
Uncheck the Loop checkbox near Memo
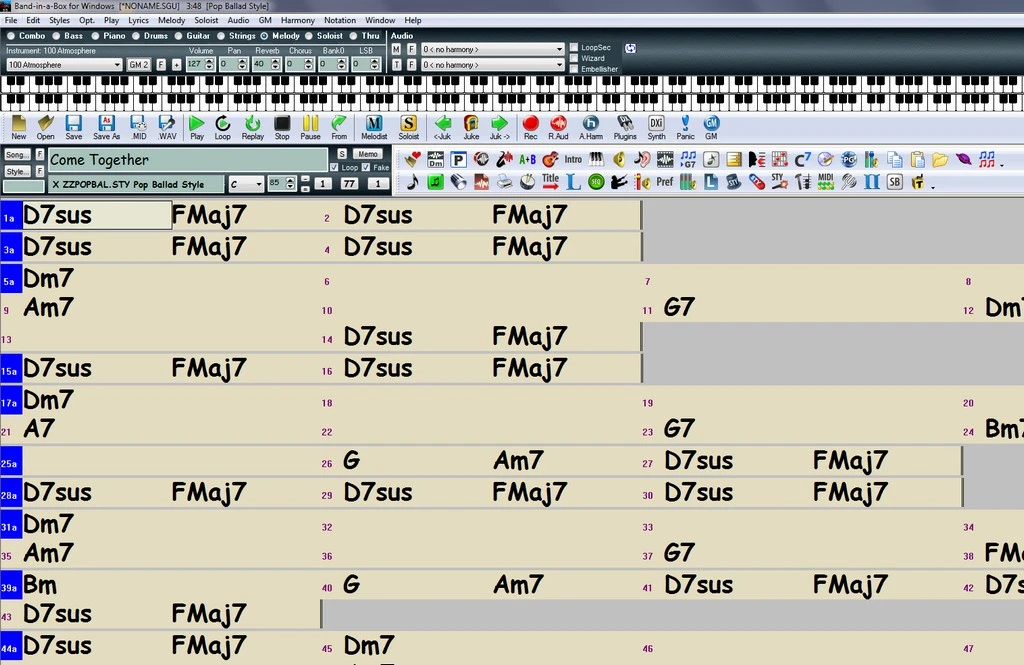[334, 168]
